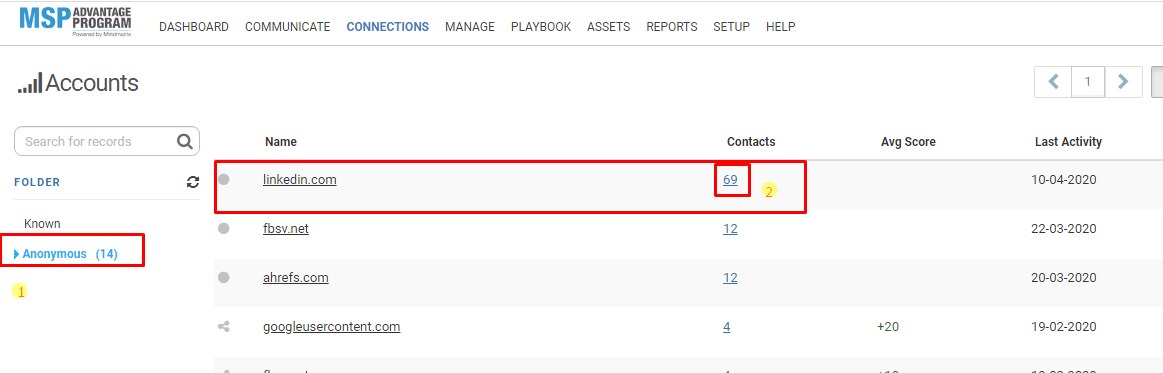Expand the Anonymous folder triangle

[17, 254]
